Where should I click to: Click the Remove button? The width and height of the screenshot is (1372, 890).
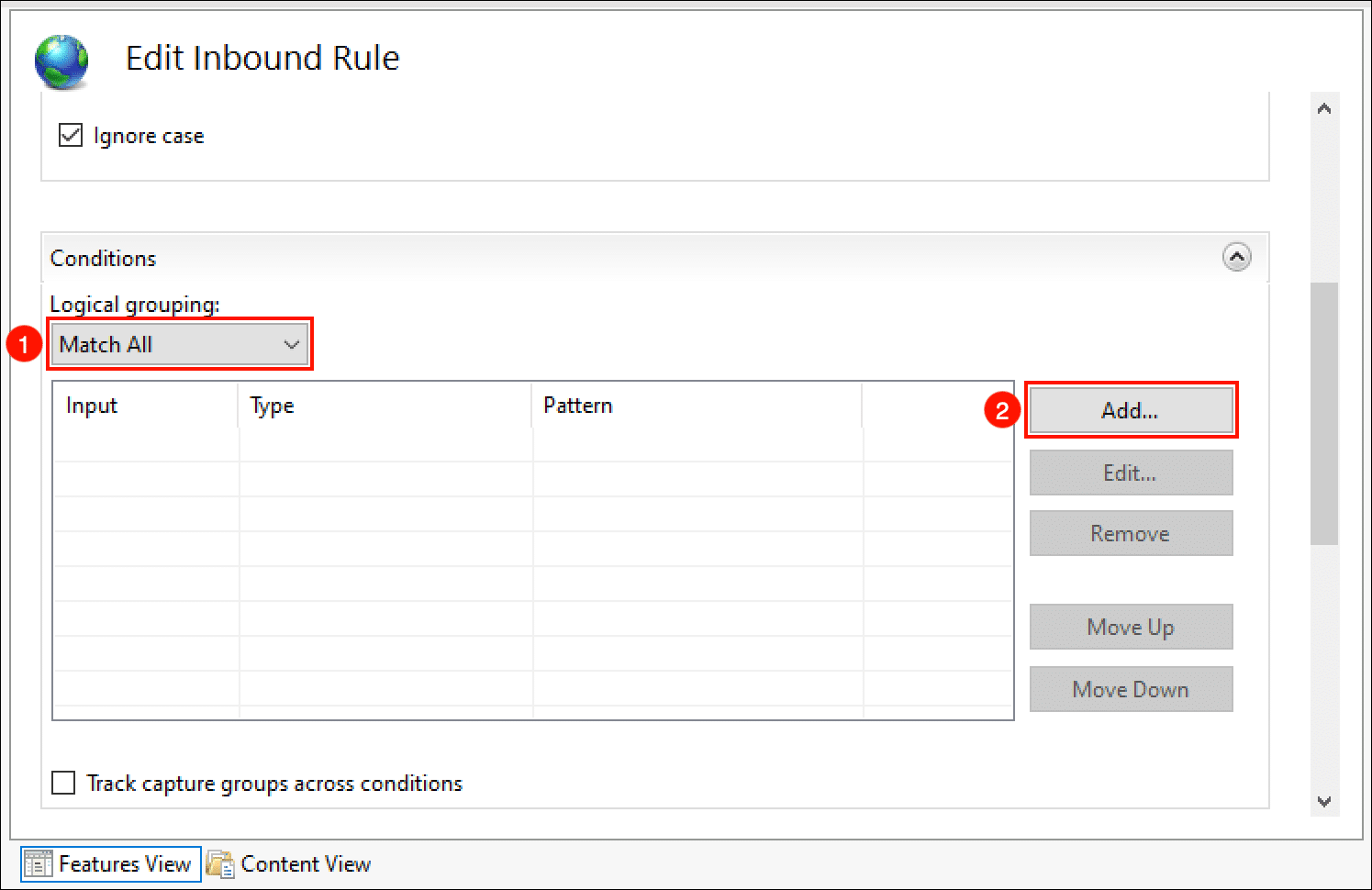[x=1130, y=534]
